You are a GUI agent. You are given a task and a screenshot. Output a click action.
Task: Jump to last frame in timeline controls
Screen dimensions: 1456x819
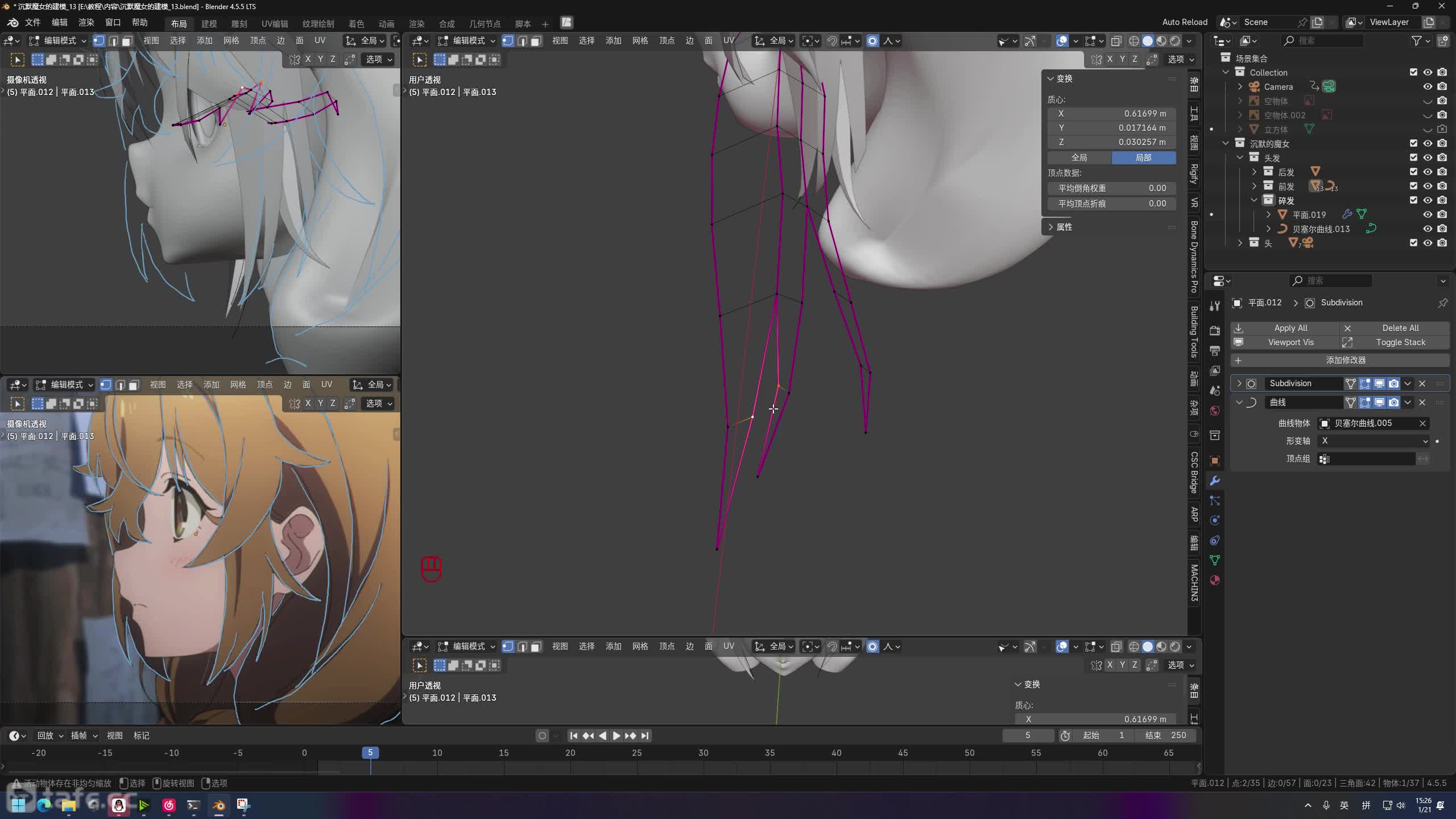click(x=644, y=735)
